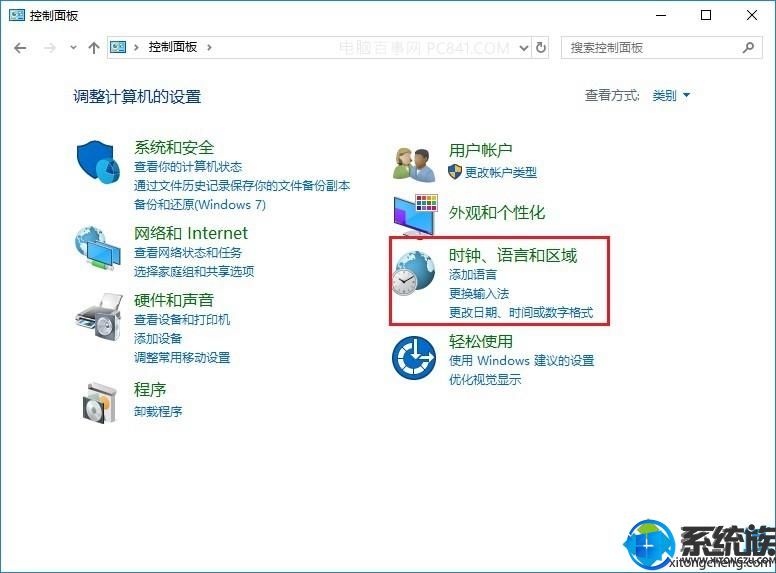Open the Programs disc icon

click(x=100, y=403)
